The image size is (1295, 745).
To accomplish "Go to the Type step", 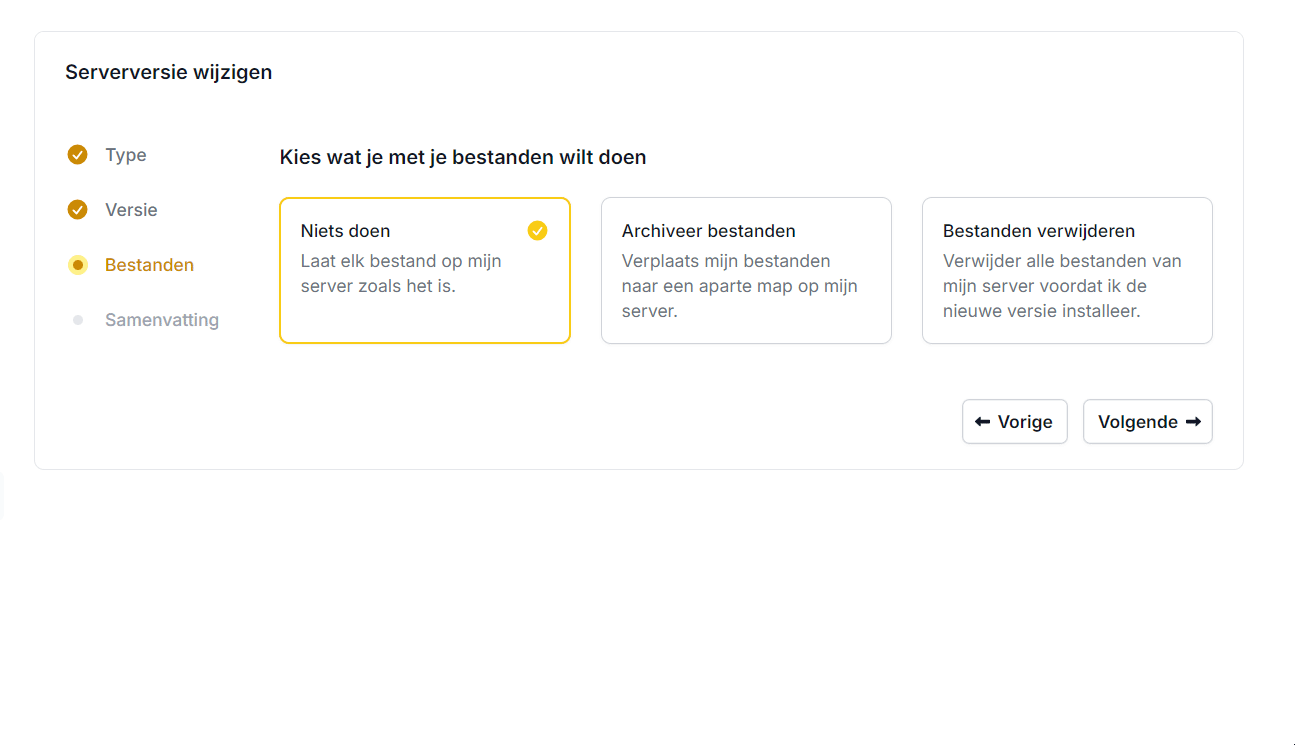I will coord(126,155).
